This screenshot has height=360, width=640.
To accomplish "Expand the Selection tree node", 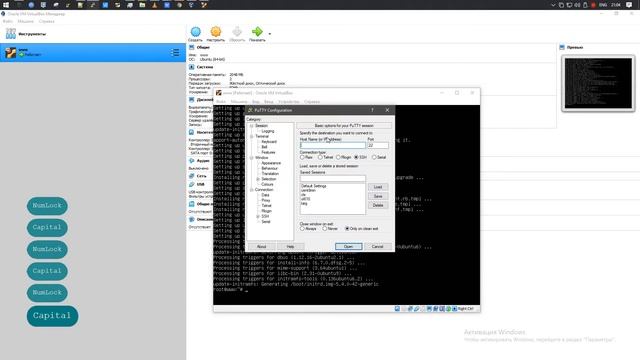I will point(258,179).
